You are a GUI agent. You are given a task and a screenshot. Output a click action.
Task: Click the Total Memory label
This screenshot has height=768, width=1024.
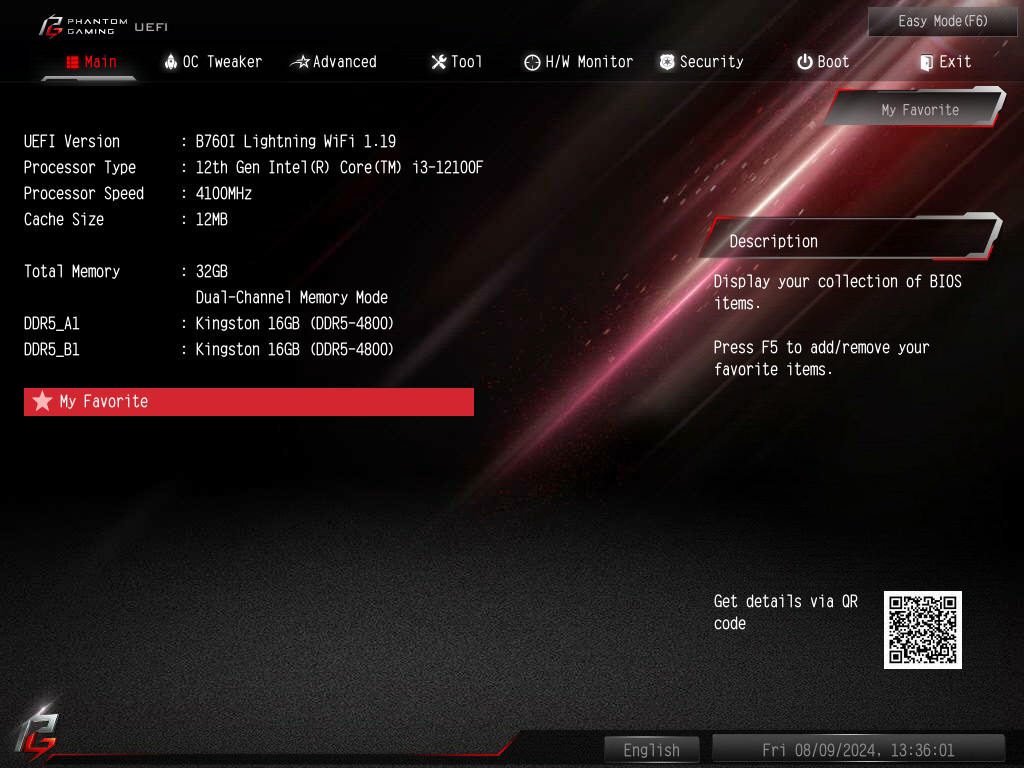(72, 272)
